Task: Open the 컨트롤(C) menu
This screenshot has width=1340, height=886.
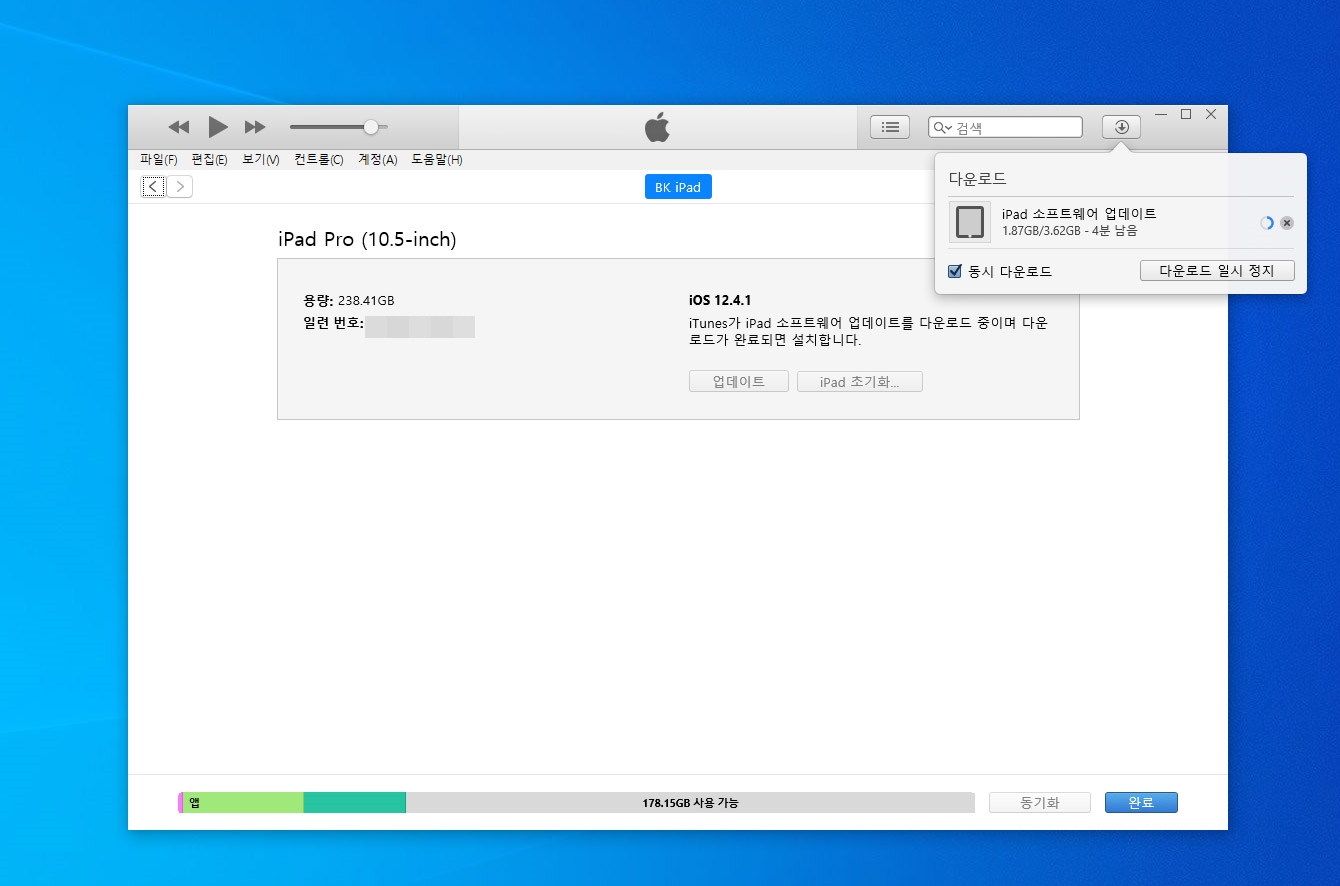Action: [319, 160]
